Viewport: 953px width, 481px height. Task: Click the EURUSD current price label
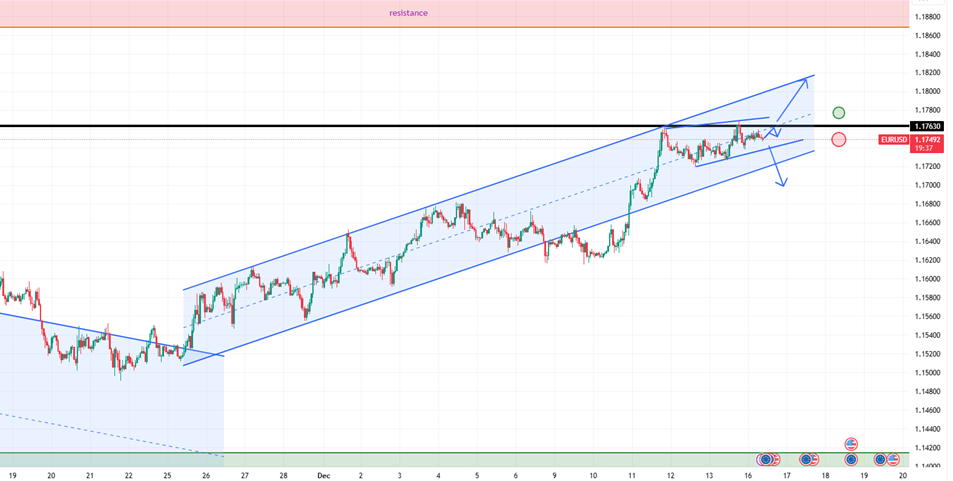pos(893,139)
